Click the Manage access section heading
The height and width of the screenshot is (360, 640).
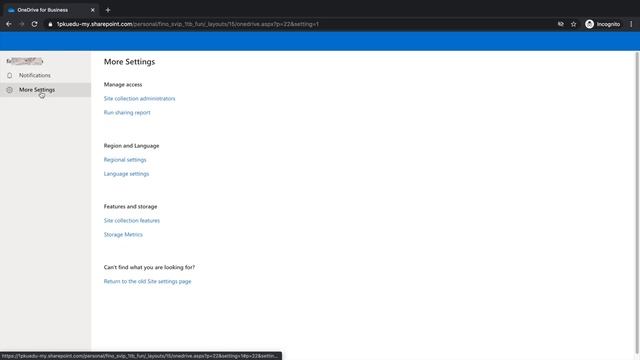click(123, 85)
